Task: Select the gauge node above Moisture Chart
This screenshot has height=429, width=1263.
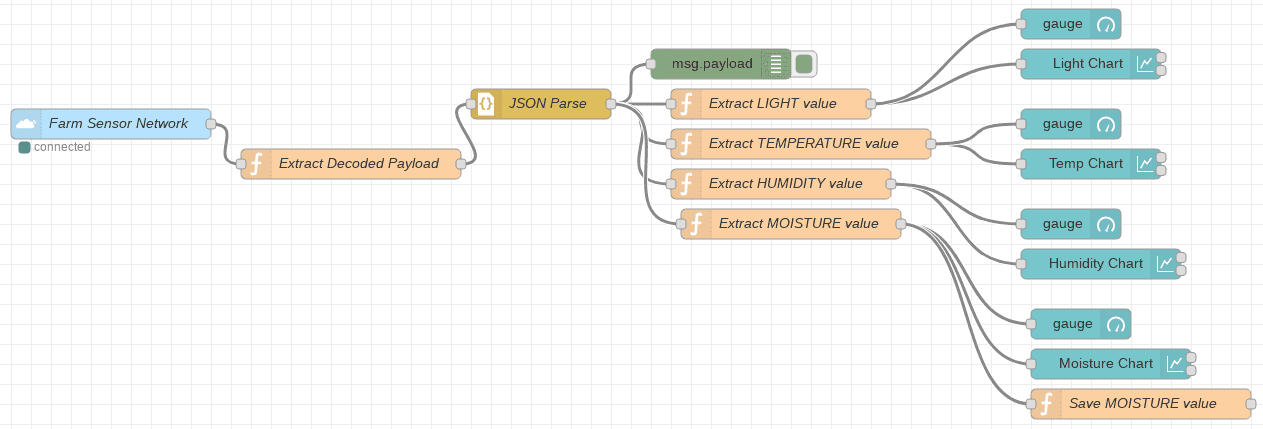Action: (x=1072, y=324)
